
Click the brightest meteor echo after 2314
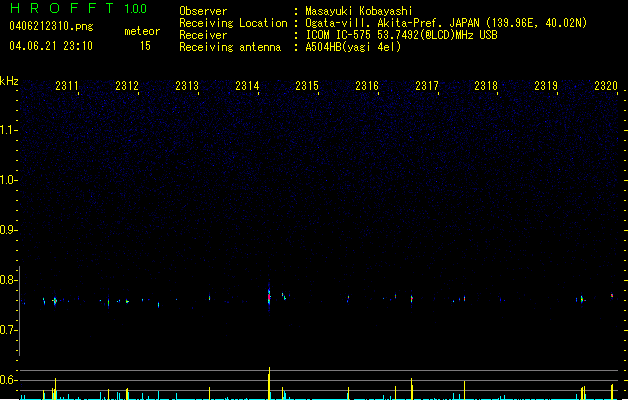pyautogui.click(x=269, y=297)
